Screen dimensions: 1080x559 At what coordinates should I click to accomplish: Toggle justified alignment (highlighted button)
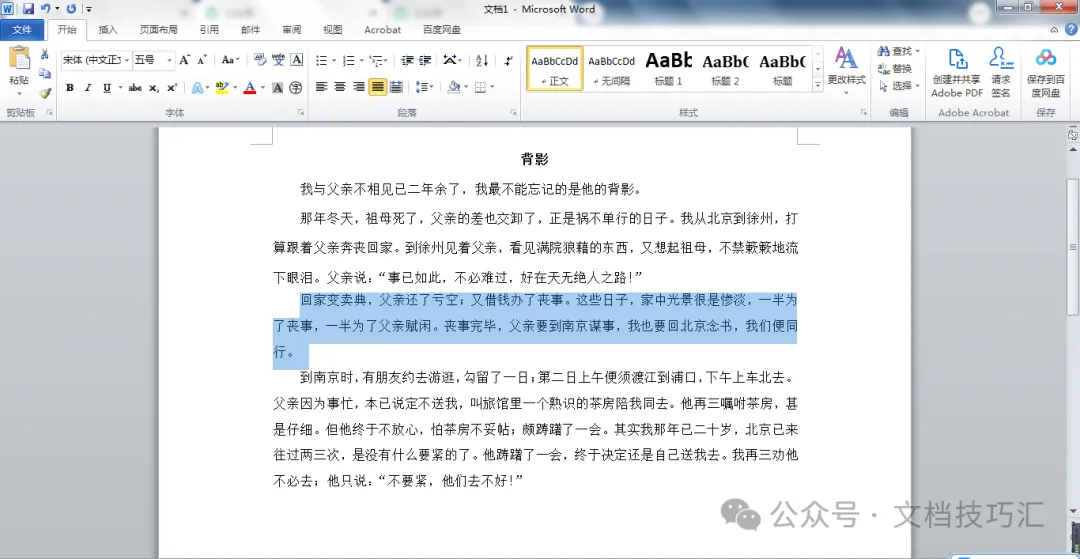377,87
